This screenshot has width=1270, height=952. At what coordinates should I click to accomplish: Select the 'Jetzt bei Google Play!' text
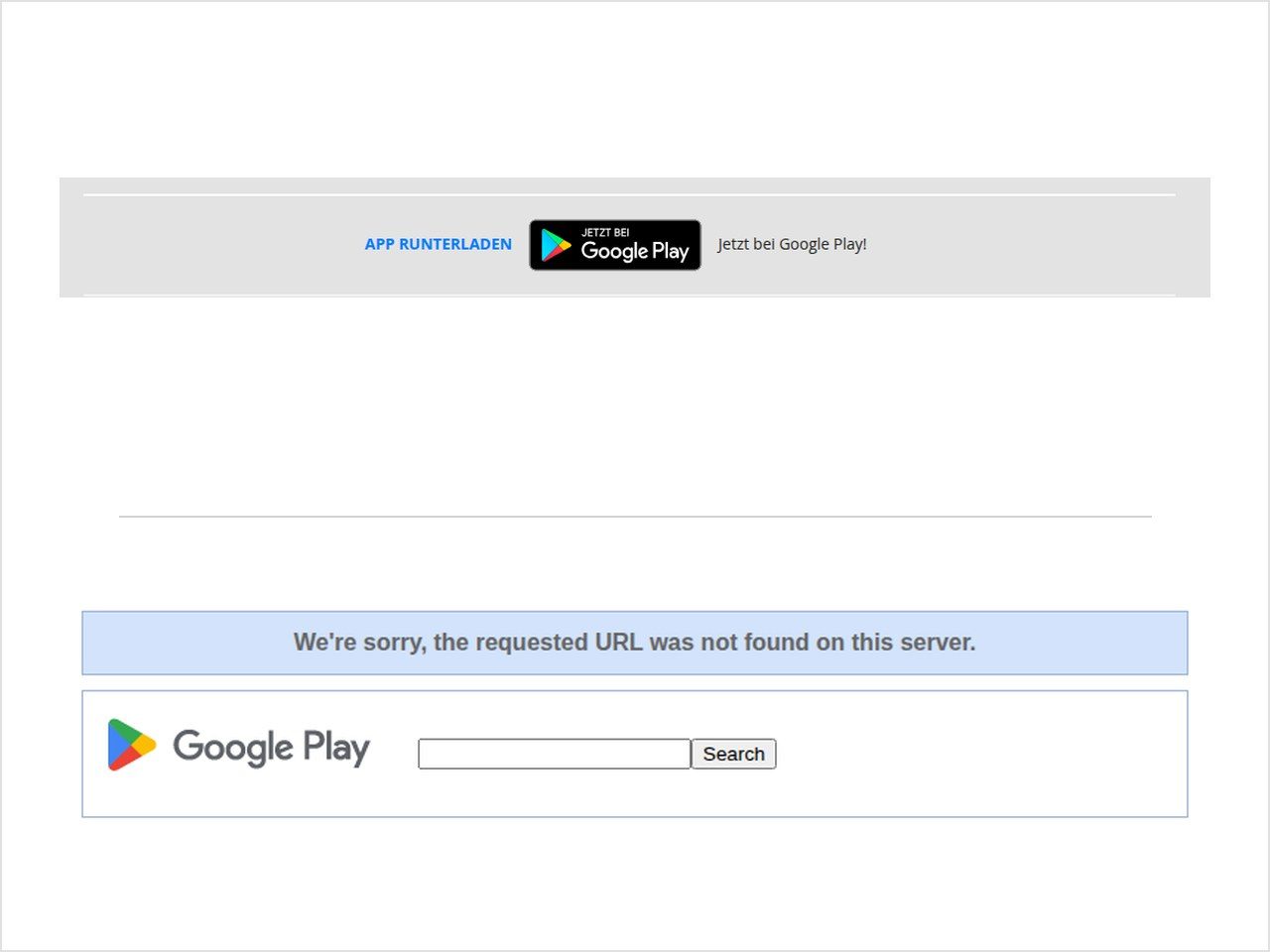792,244
